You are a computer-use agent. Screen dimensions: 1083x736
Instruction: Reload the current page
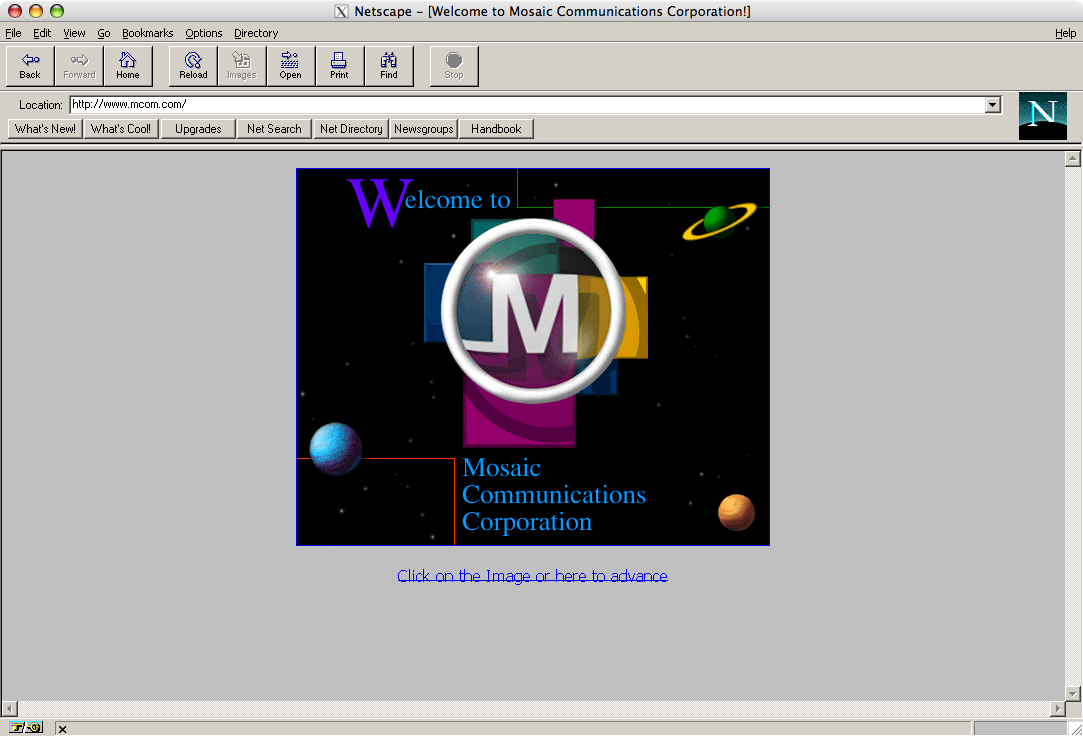pos(193,66)
